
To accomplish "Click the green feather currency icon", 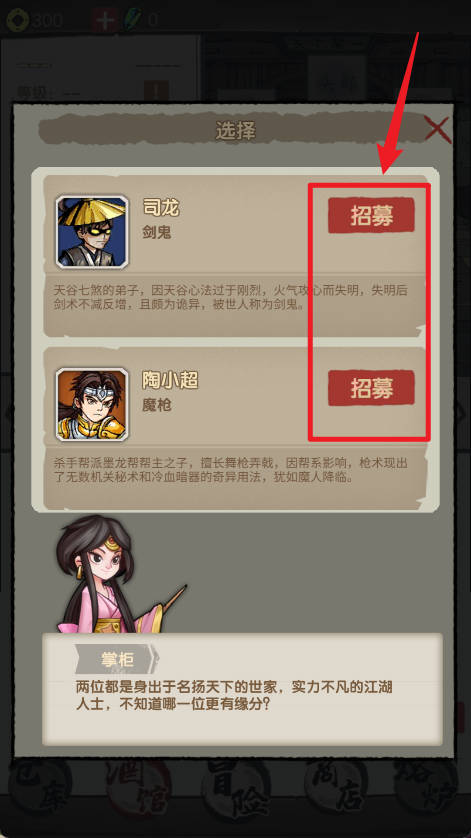I will [x=133, y=20].
